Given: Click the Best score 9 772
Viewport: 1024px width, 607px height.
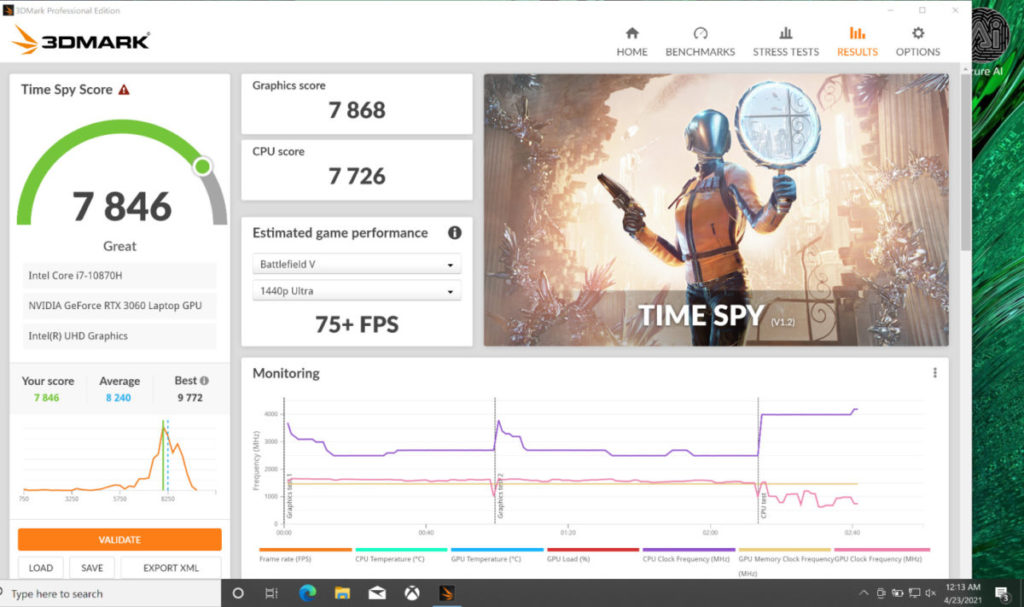Looking at the screenshot, I should [x=190, y=397].
